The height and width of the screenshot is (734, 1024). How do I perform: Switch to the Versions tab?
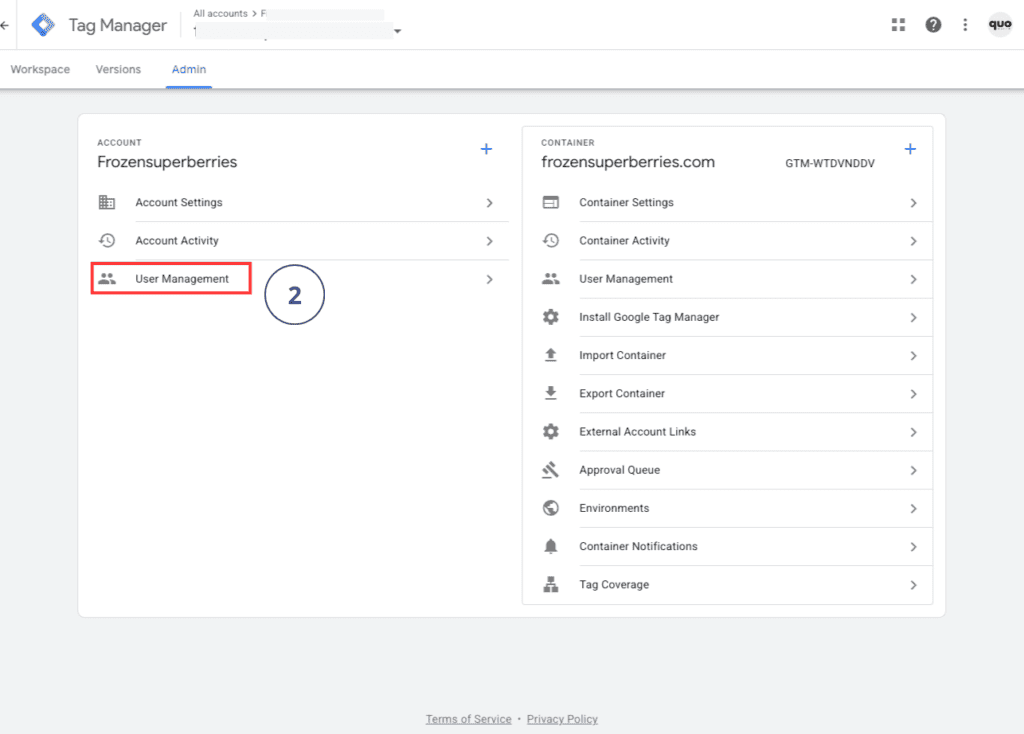(x=118, y=69)
